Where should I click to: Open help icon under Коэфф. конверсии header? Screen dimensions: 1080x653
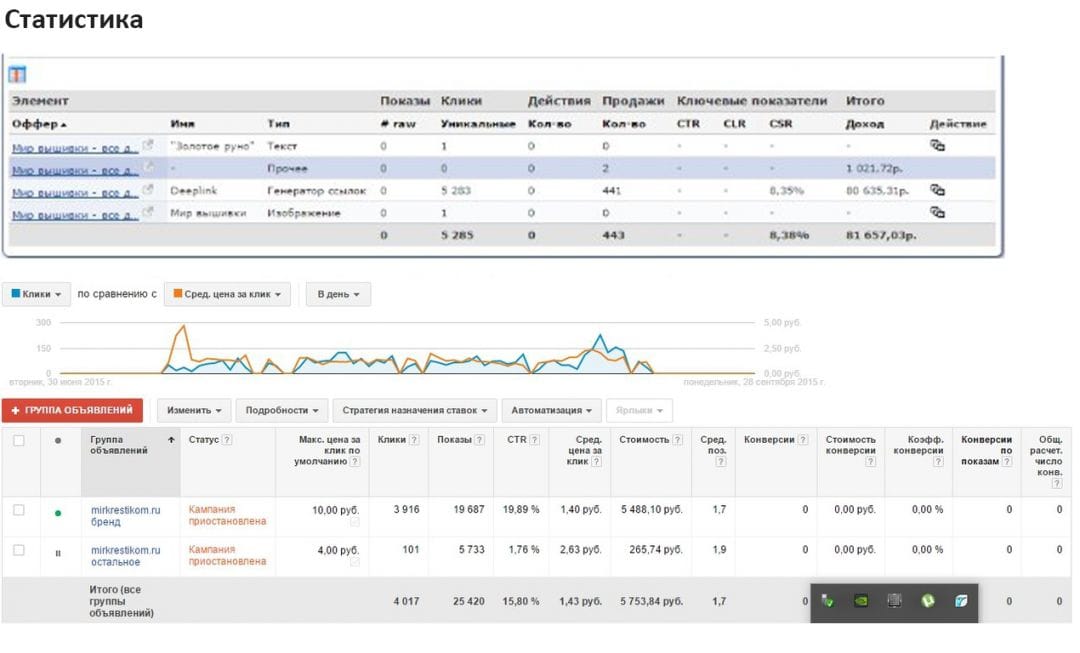point(938,462)
